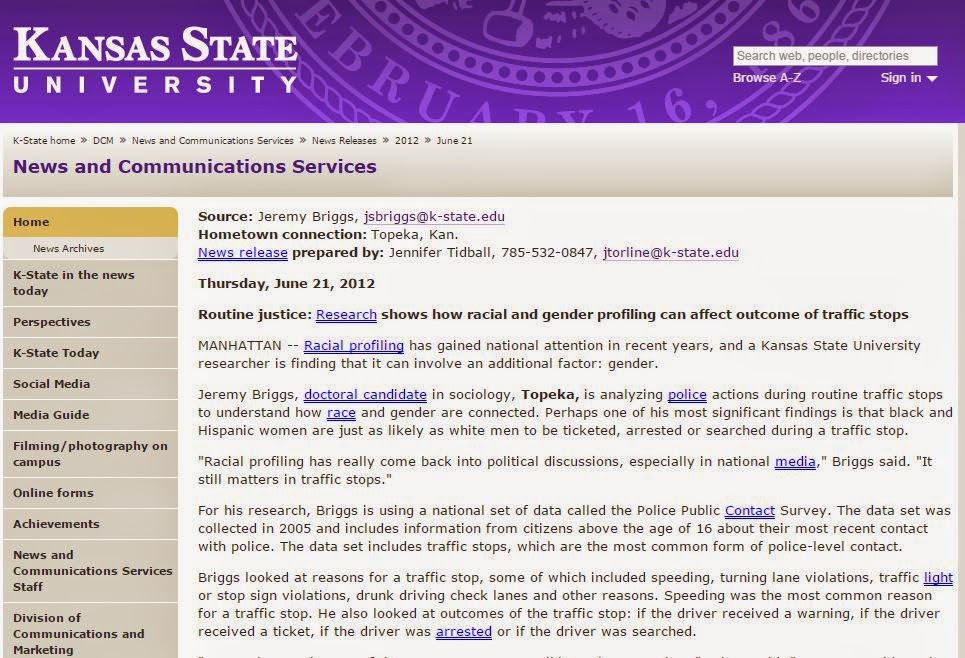
Task: Open Perspectives sidebar item
Action: [x=90, y=322]
